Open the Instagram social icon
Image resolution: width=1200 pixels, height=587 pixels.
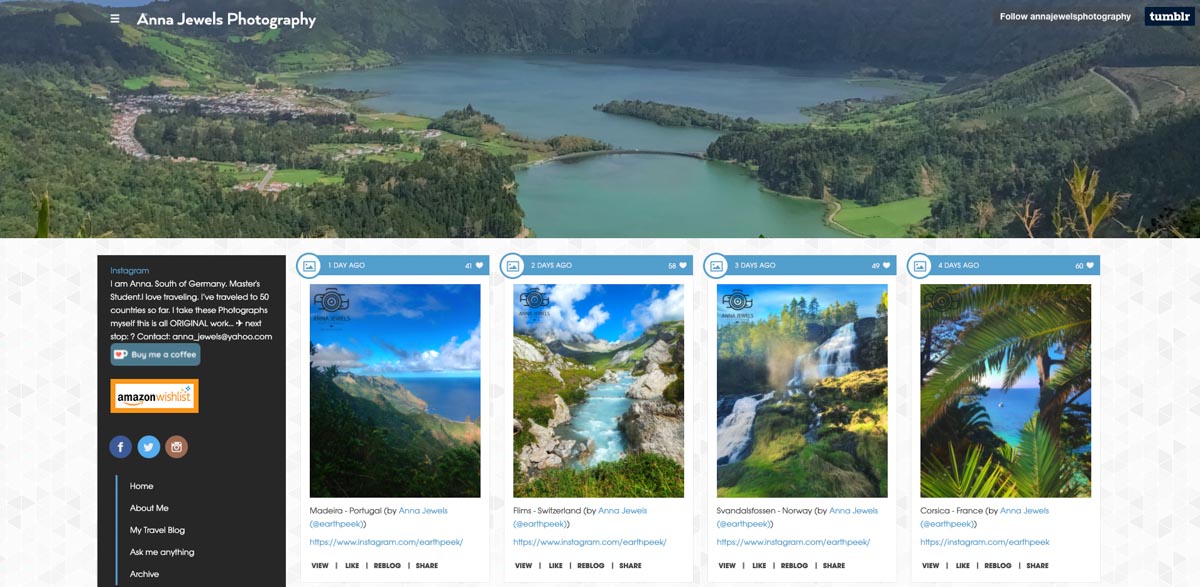(176, 447)
